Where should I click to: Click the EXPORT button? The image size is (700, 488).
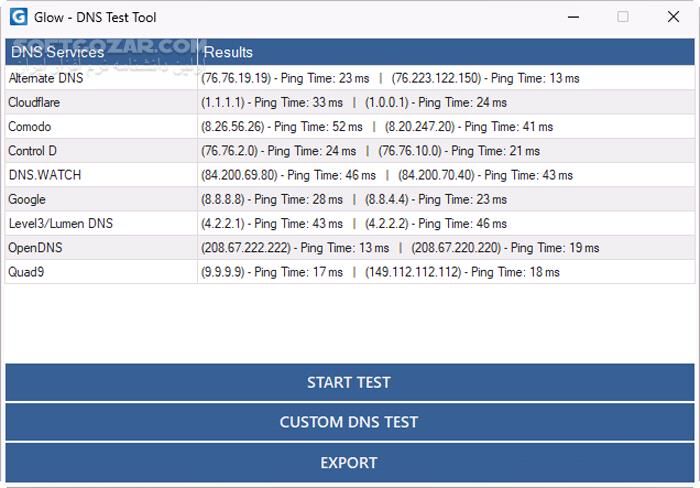click(348, 463)
